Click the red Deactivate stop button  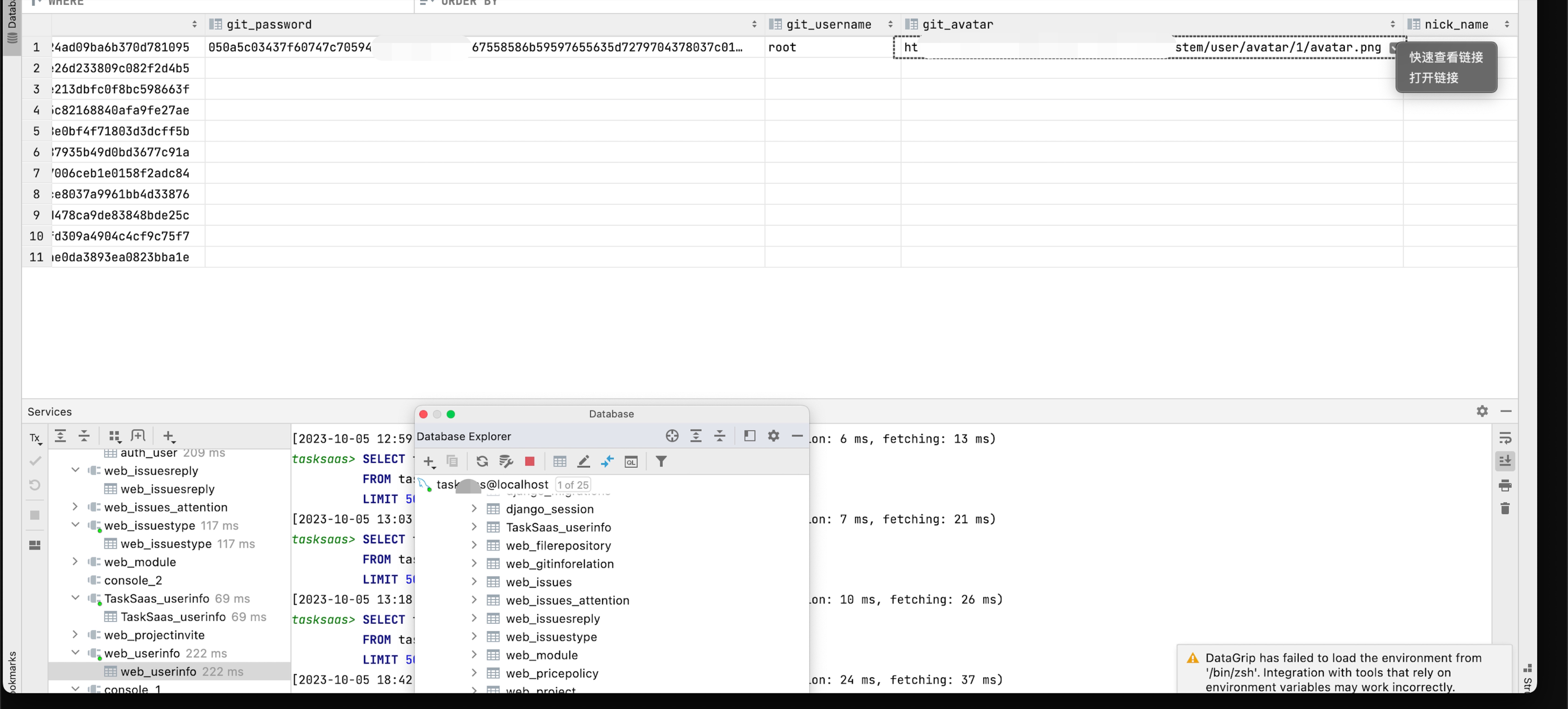click(x=529, y=461)
